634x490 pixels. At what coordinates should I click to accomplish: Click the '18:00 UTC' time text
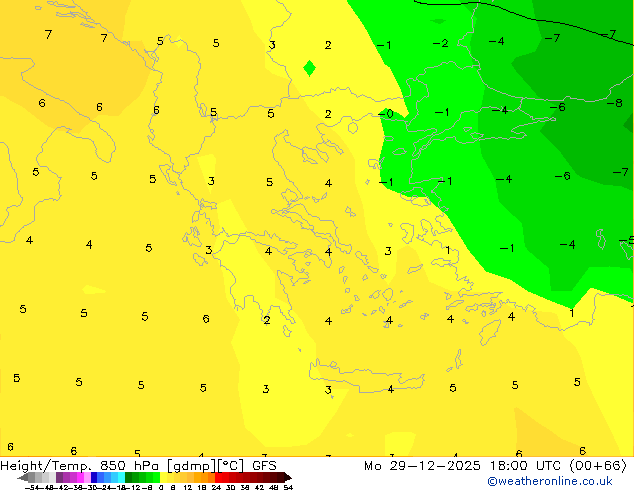(525, 466)
